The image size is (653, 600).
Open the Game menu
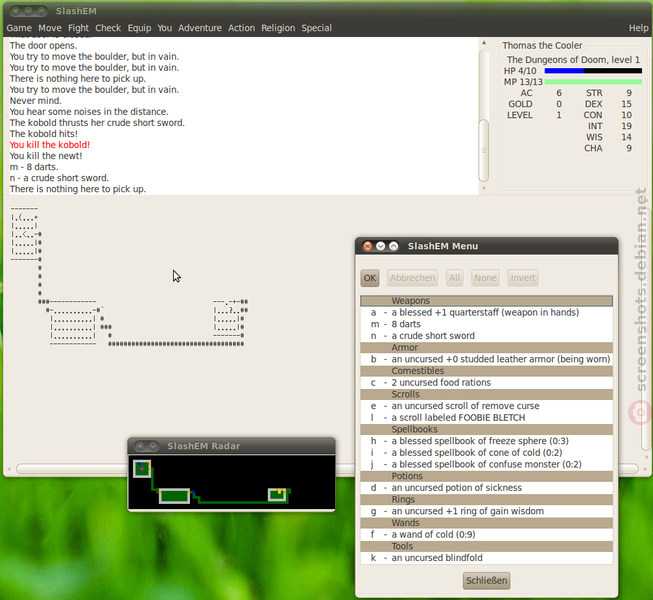[19, 28]
